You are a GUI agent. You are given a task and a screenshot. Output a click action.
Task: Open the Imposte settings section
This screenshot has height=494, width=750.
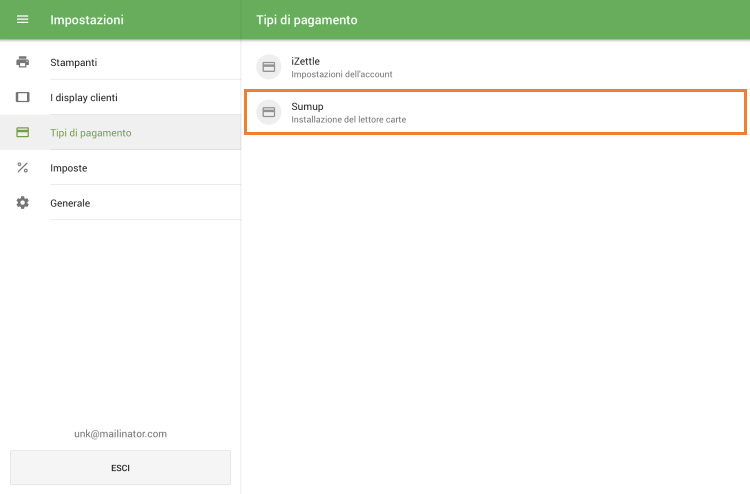tap(69, 168)
